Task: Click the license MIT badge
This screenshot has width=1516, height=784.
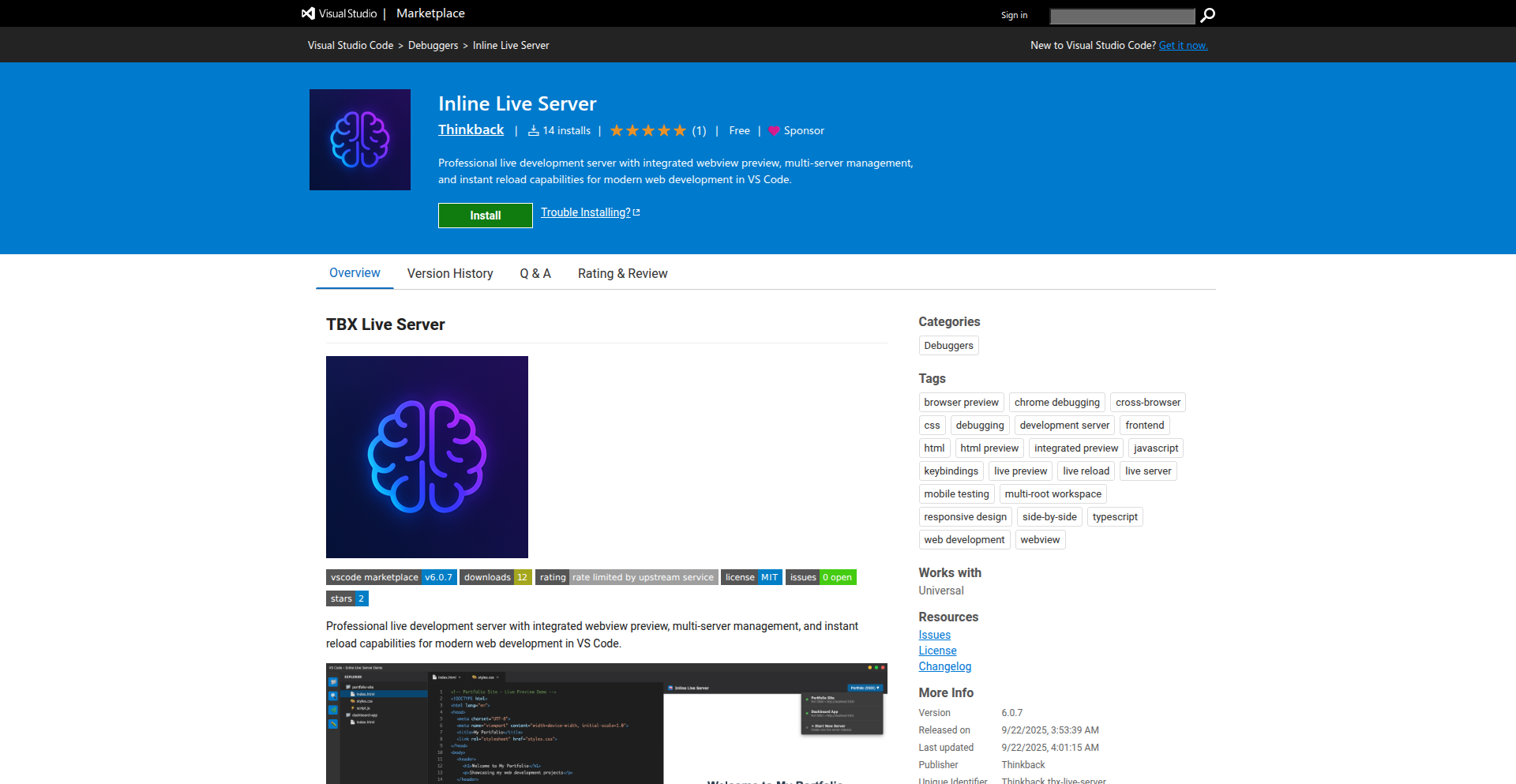Action: click(752, 577)
